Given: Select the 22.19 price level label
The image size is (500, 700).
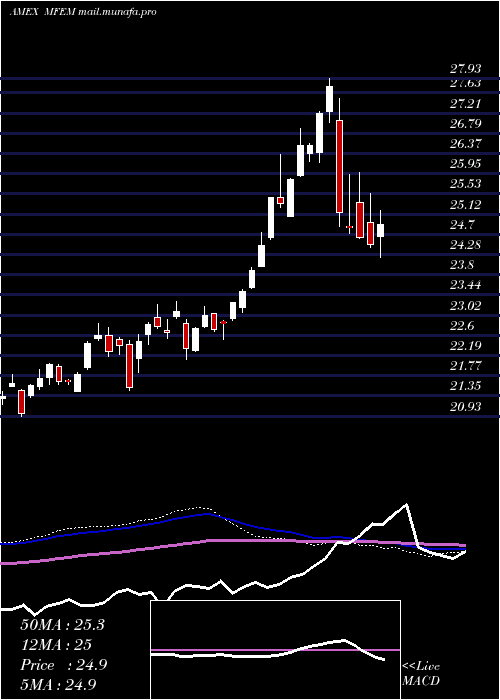Looking at the screenshot, I should point(466,346).
